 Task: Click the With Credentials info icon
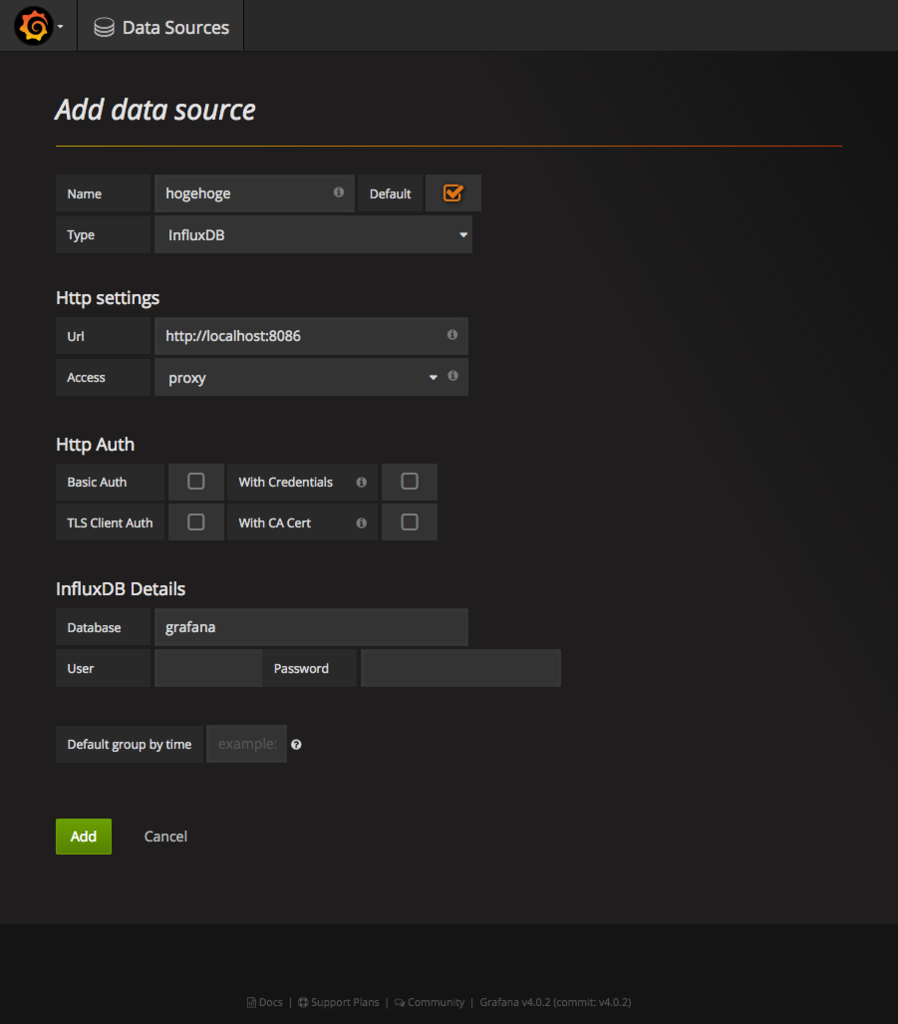(361, 482)
